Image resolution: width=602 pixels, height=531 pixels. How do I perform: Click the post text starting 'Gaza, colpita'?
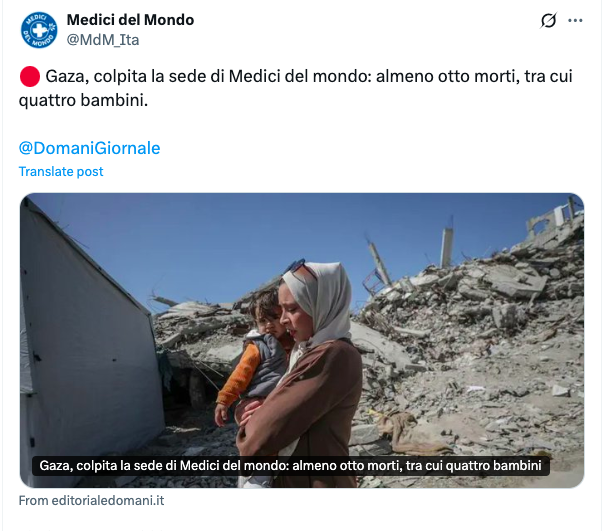pyautogui.click(x=296, y=88)
